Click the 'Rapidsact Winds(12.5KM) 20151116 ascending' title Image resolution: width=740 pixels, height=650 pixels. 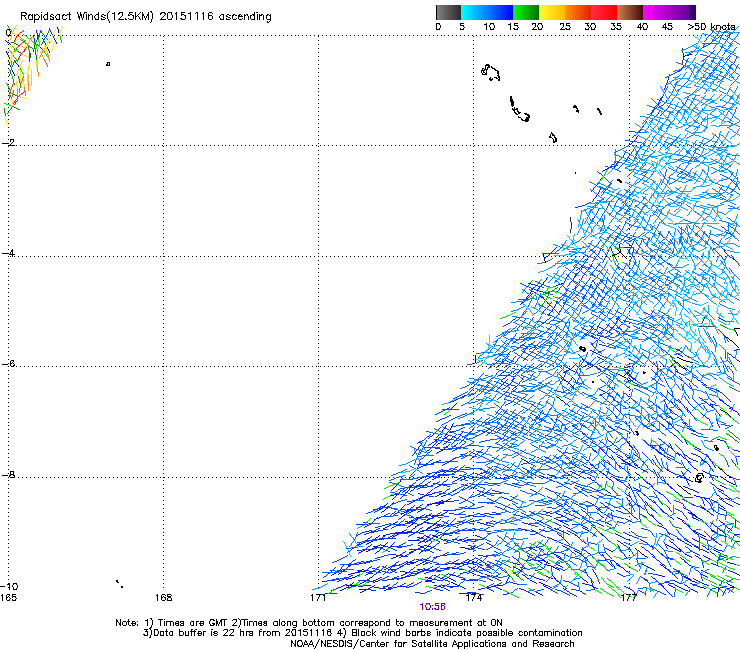click(x=146, y=17)
